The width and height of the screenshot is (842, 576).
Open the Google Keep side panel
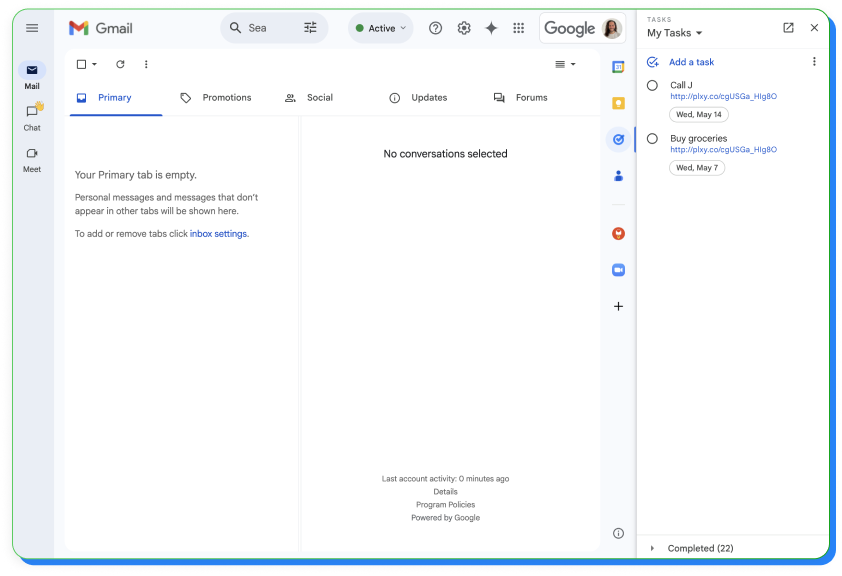point(618,103)
